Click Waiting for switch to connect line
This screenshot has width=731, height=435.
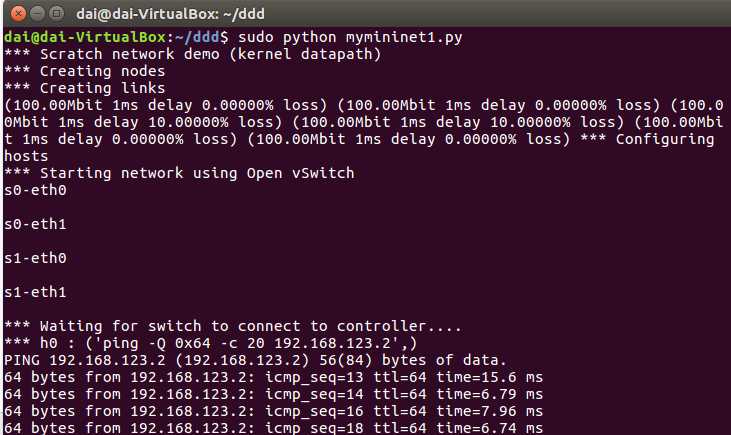(x=233, y=326)
